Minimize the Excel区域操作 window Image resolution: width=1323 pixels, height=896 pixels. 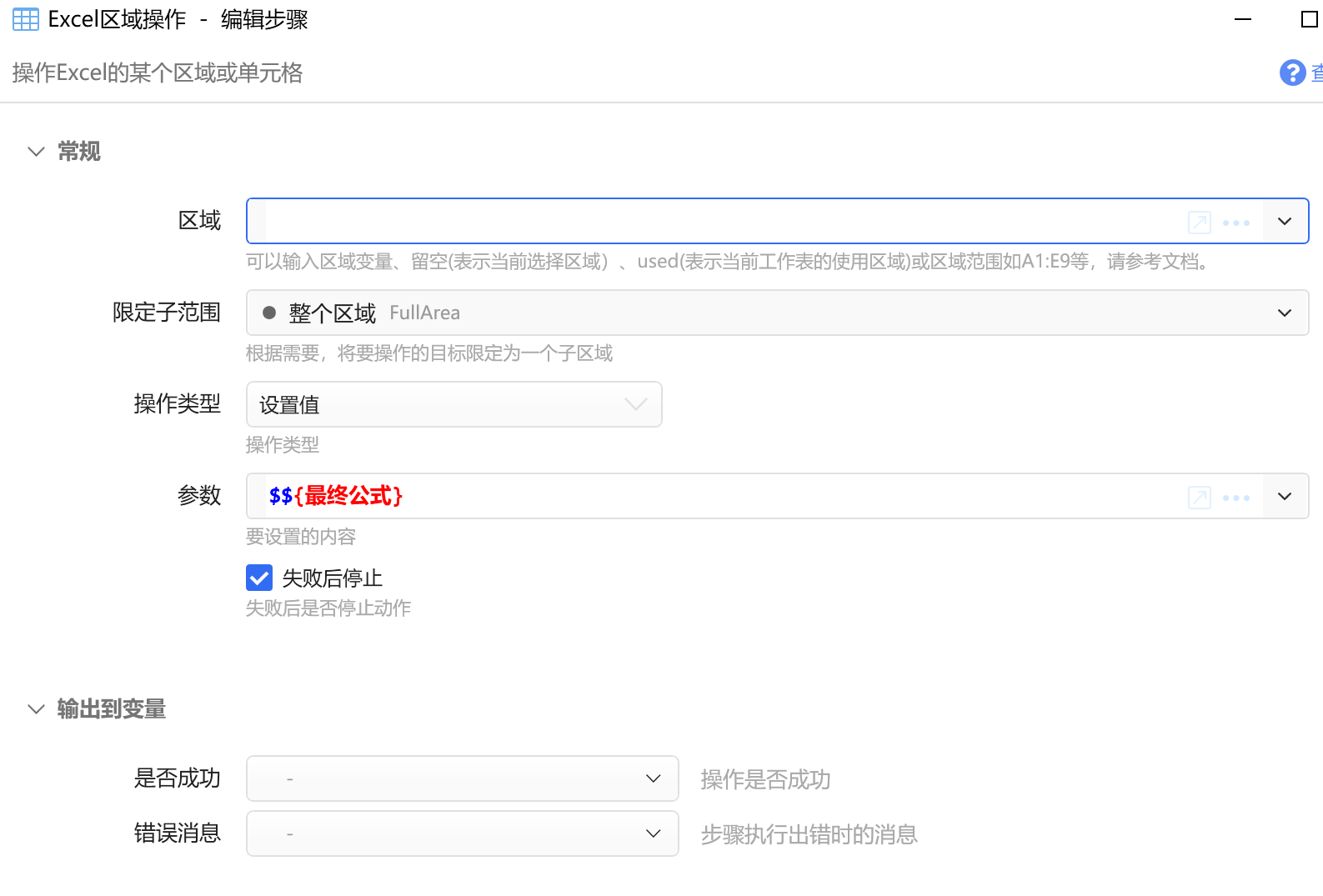tap(1242, 19)
